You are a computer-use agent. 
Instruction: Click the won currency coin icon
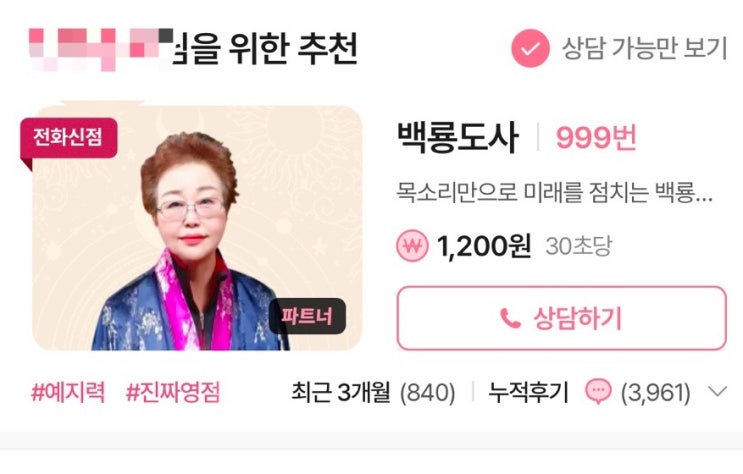coord(412,246)
